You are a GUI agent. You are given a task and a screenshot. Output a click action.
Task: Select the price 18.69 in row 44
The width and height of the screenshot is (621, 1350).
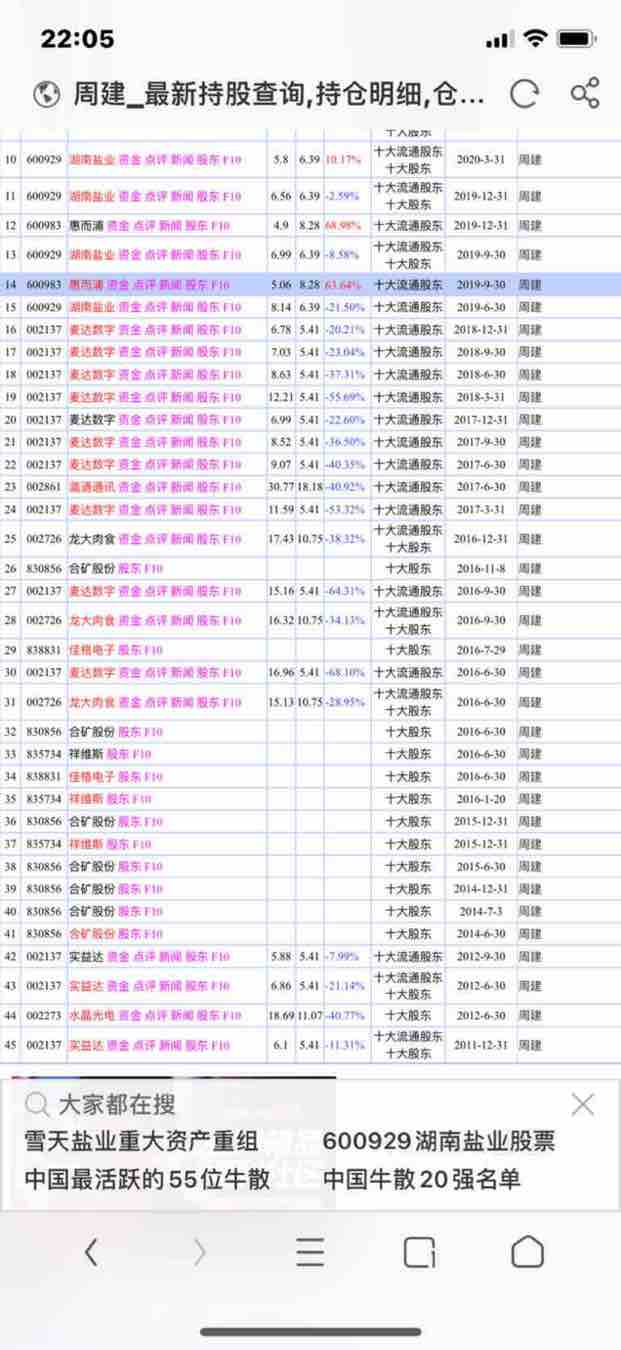point(281,1016)
